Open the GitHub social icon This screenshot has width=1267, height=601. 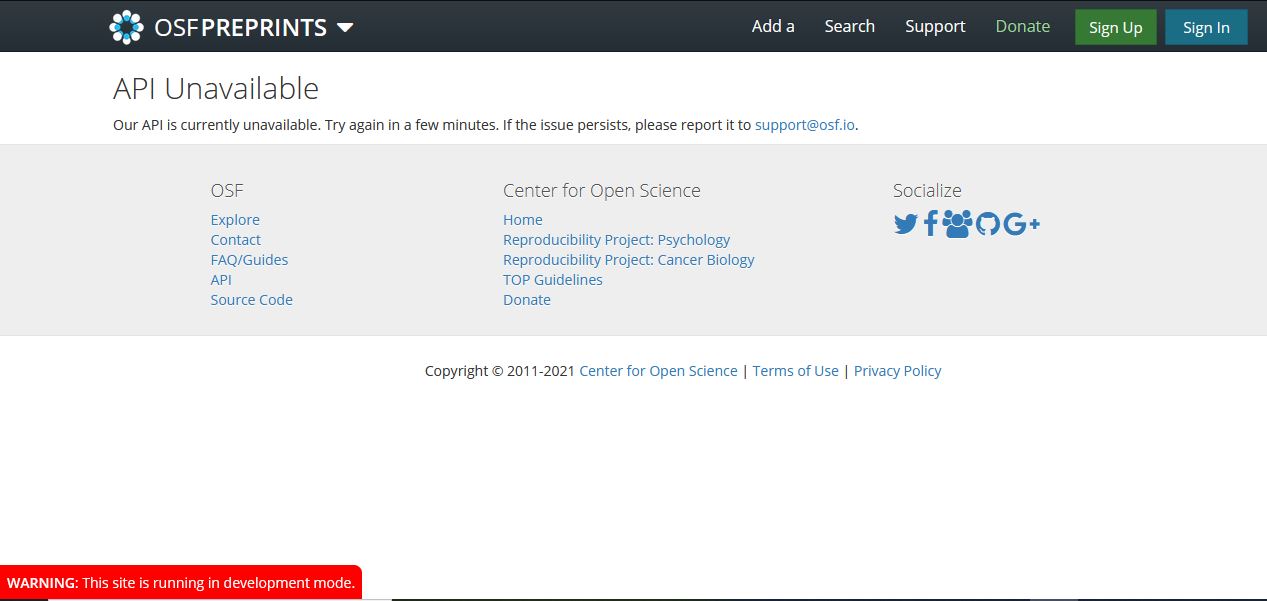[987, 224]
